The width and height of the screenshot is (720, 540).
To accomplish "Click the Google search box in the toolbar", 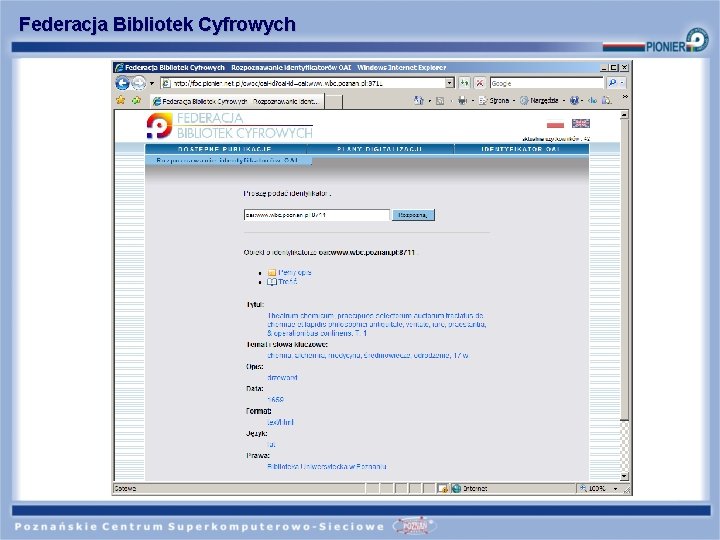I will (x=546, y=83).
